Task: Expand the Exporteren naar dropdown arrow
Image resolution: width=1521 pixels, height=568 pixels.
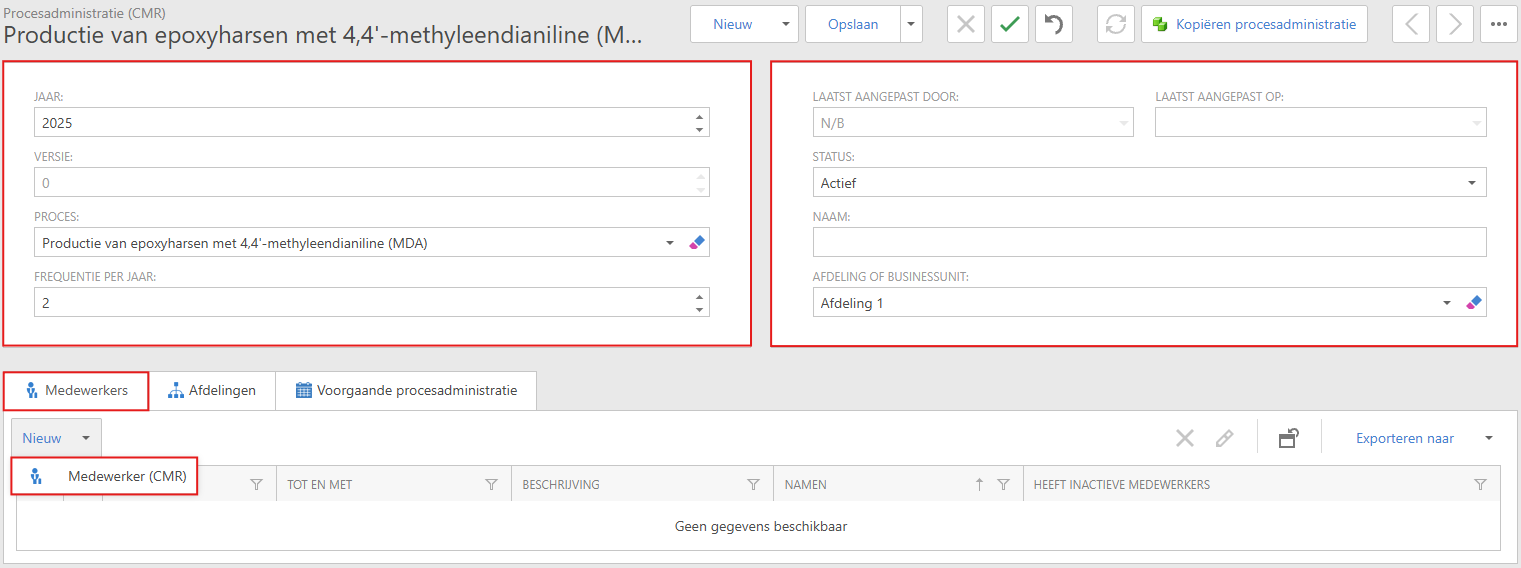Action: point(1488,438)
